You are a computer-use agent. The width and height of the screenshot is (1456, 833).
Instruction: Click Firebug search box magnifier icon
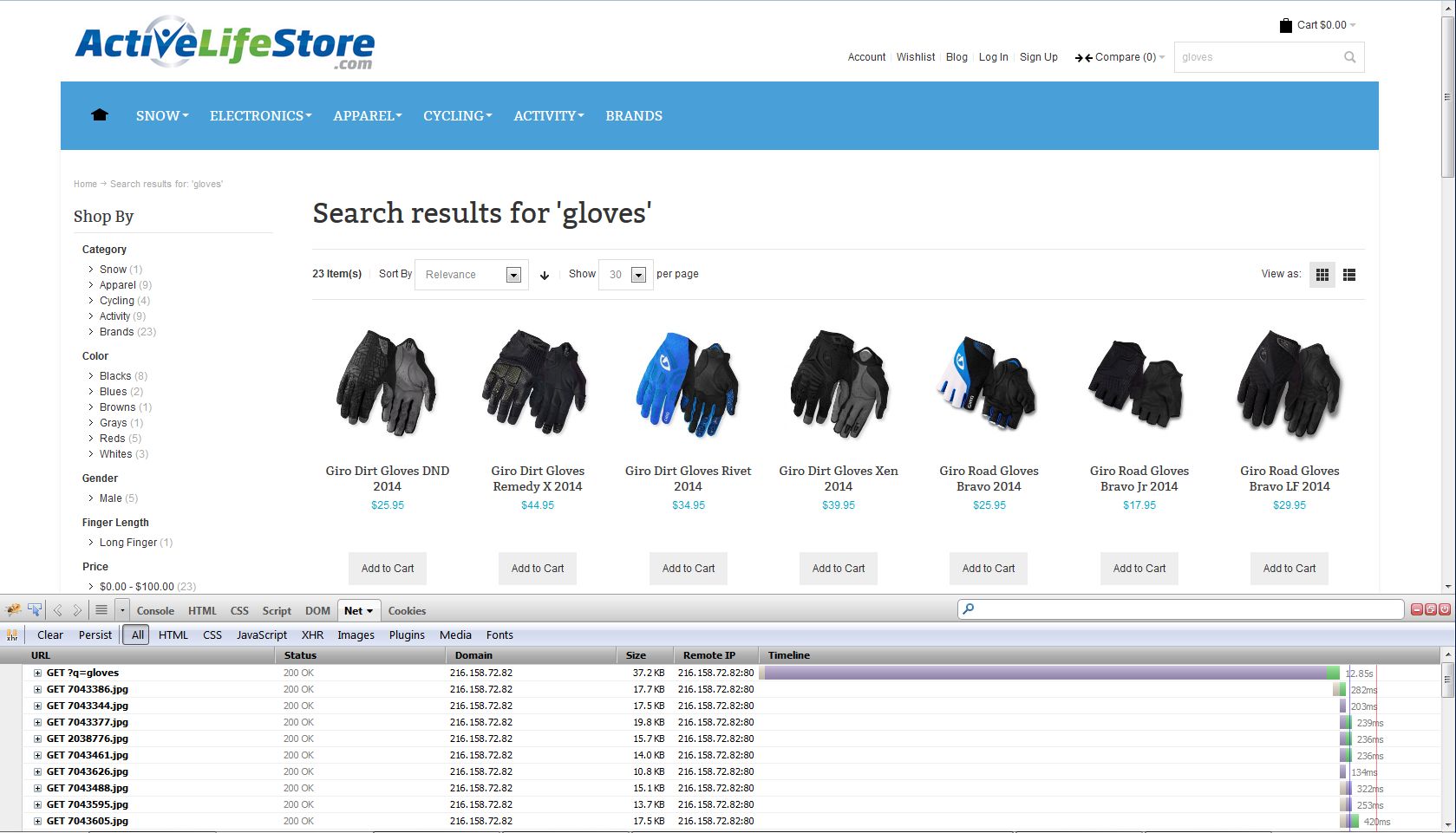pyautogui.click(x=969, y=609)
